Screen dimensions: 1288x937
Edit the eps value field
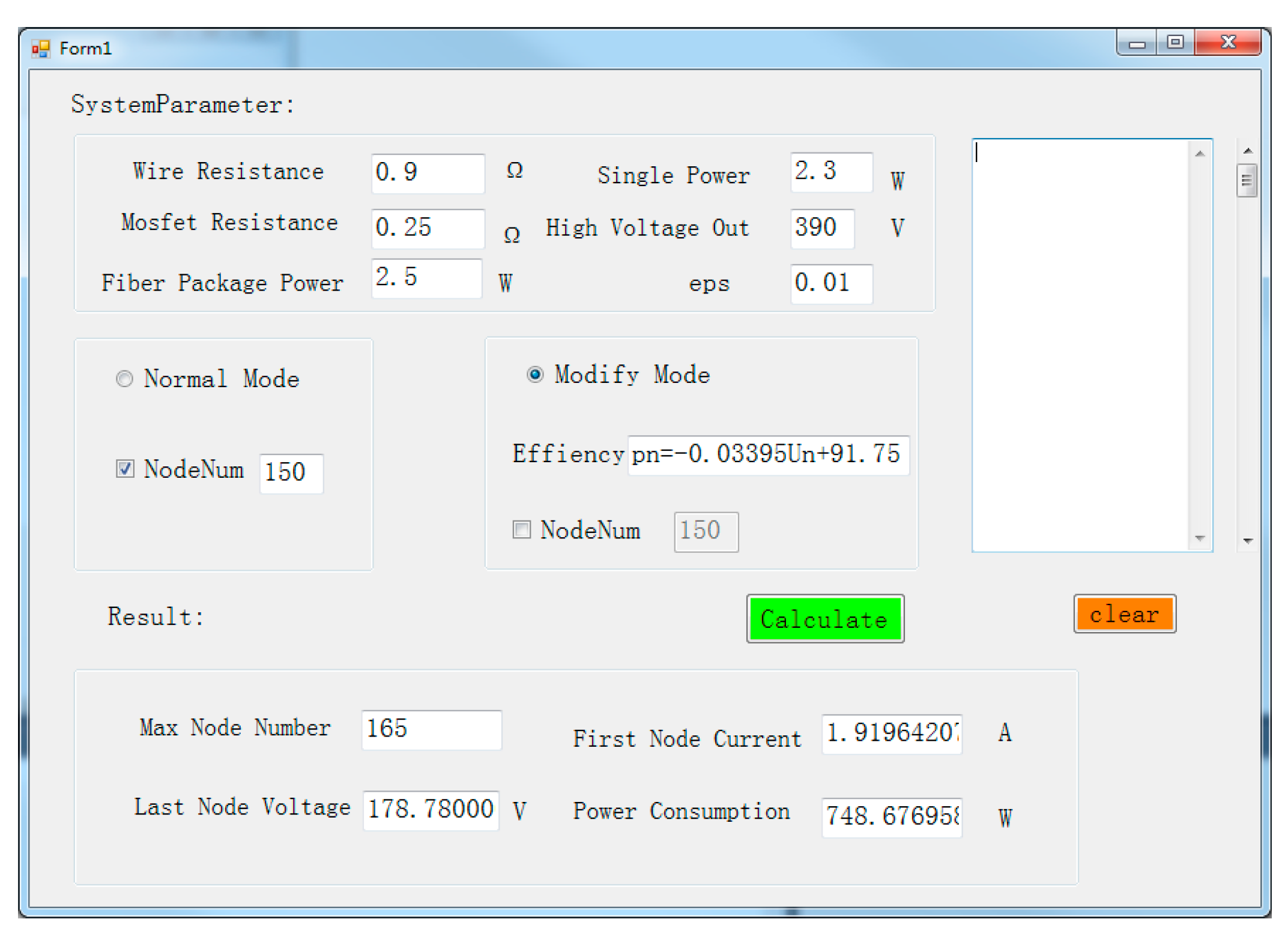tap(832, 283)
